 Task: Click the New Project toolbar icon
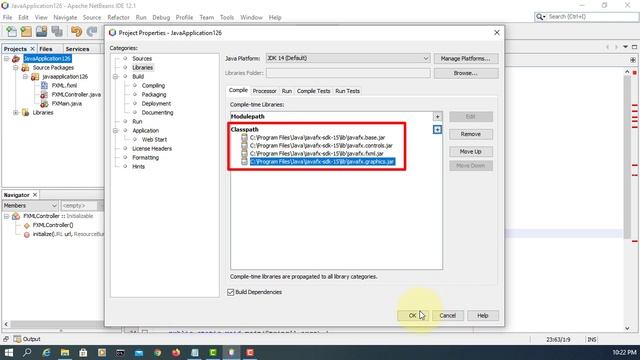tap(26, 31)
